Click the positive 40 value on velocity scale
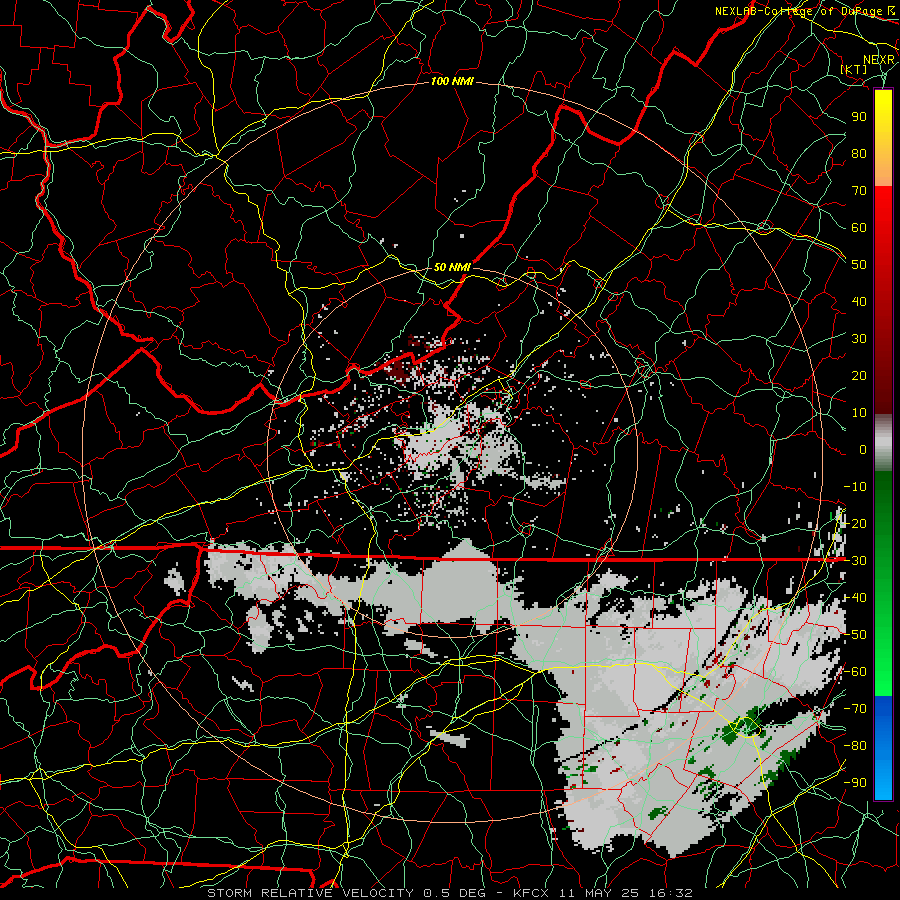 (x=859, y=301)
